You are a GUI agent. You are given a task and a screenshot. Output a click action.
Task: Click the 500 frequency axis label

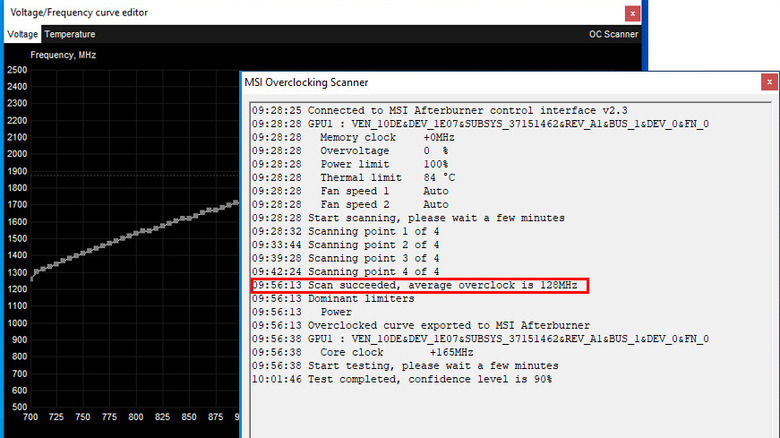pyautogui.click(x=19, y=407)
